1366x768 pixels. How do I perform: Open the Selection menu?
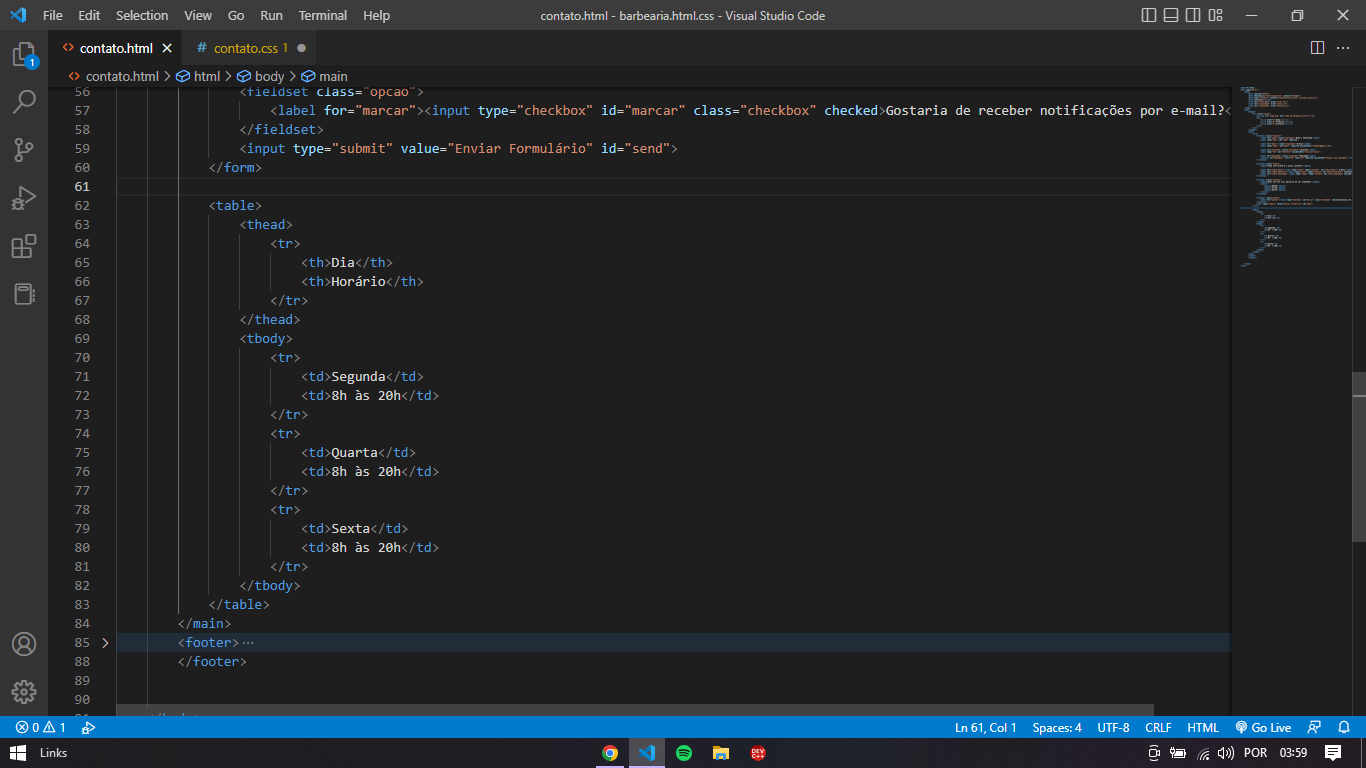pyautogui.click(x=142, y=15)
